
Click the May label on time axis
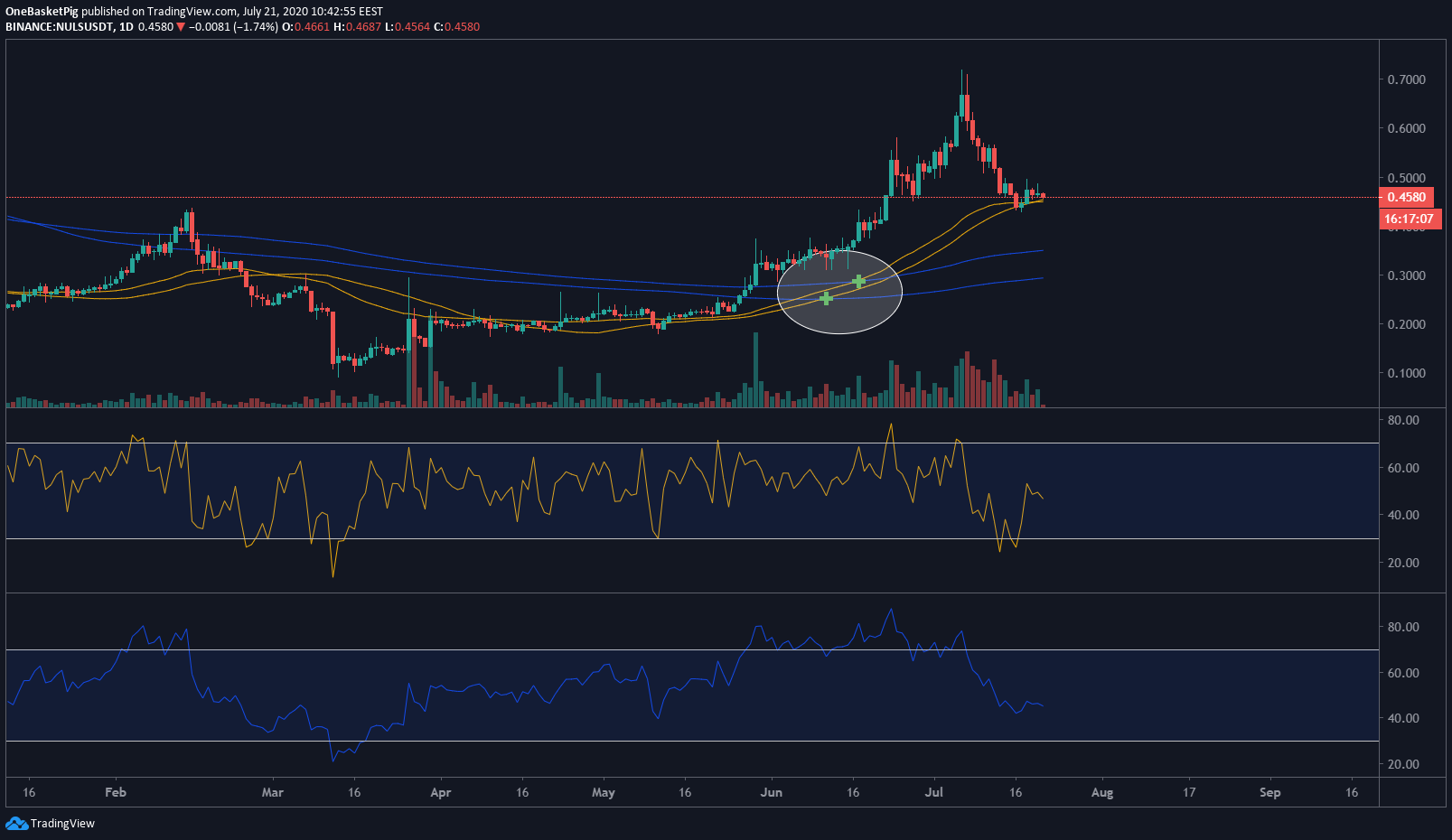pyautogui.click(x=603, y=792)
